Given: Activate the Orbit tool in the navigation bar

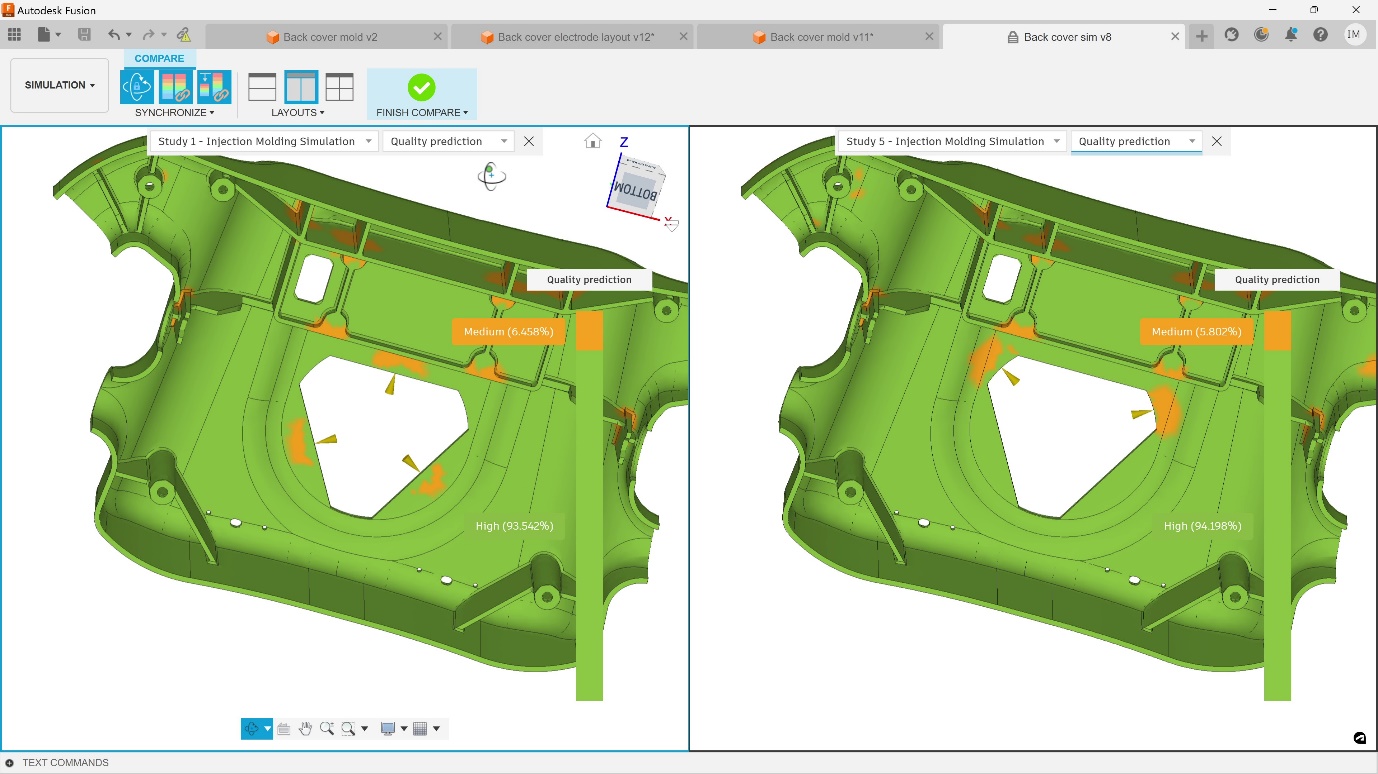Looking at the screenshot, I should [x=253, y=728].
